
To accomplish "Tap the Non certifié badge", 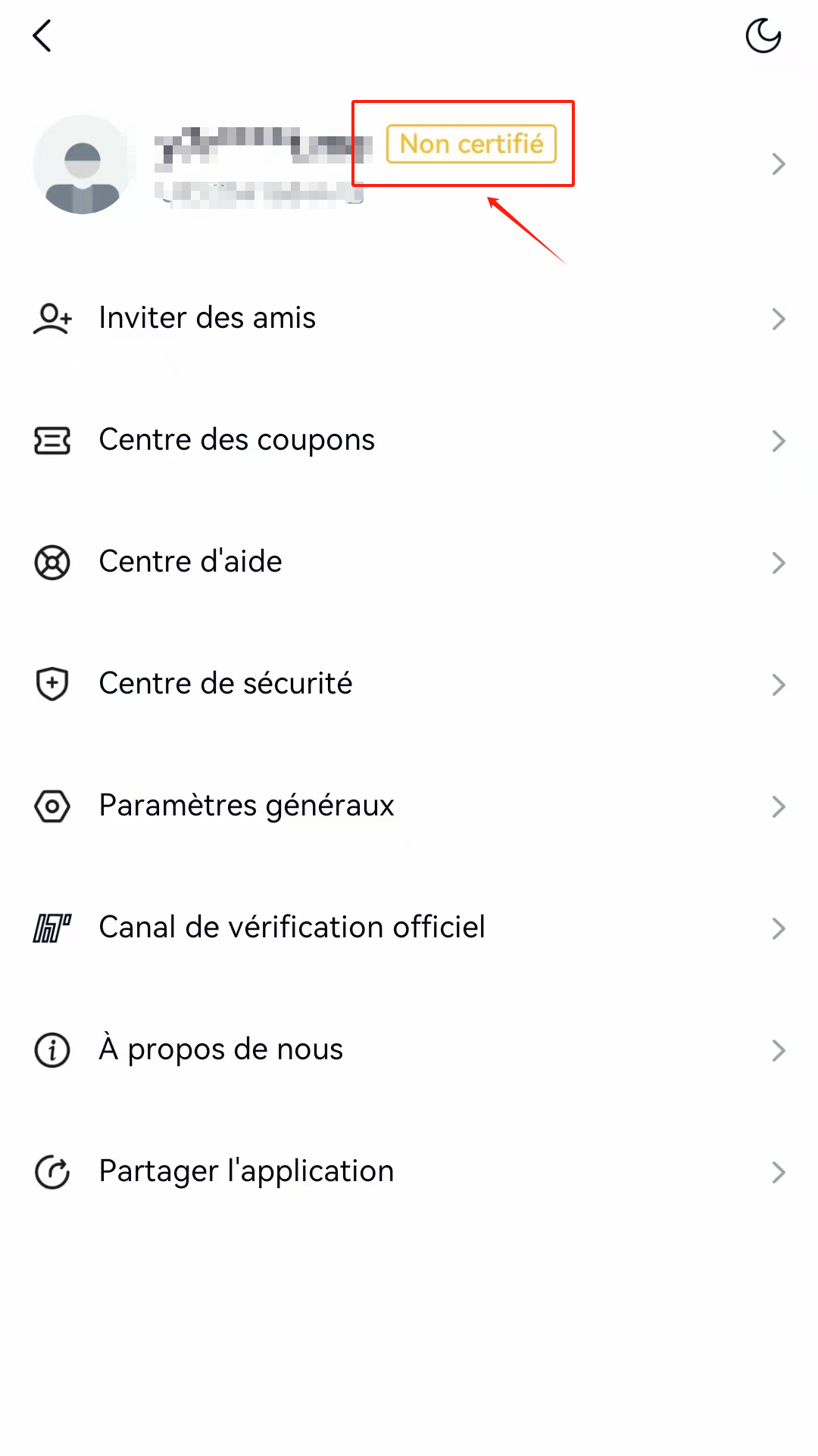I will 471,144.
